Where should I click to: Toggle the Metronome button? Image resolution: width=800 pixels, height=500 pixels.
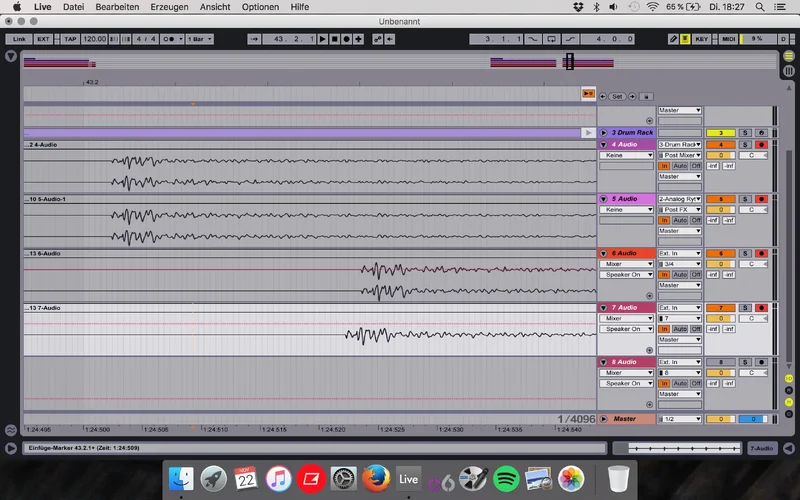pos(168,39)
